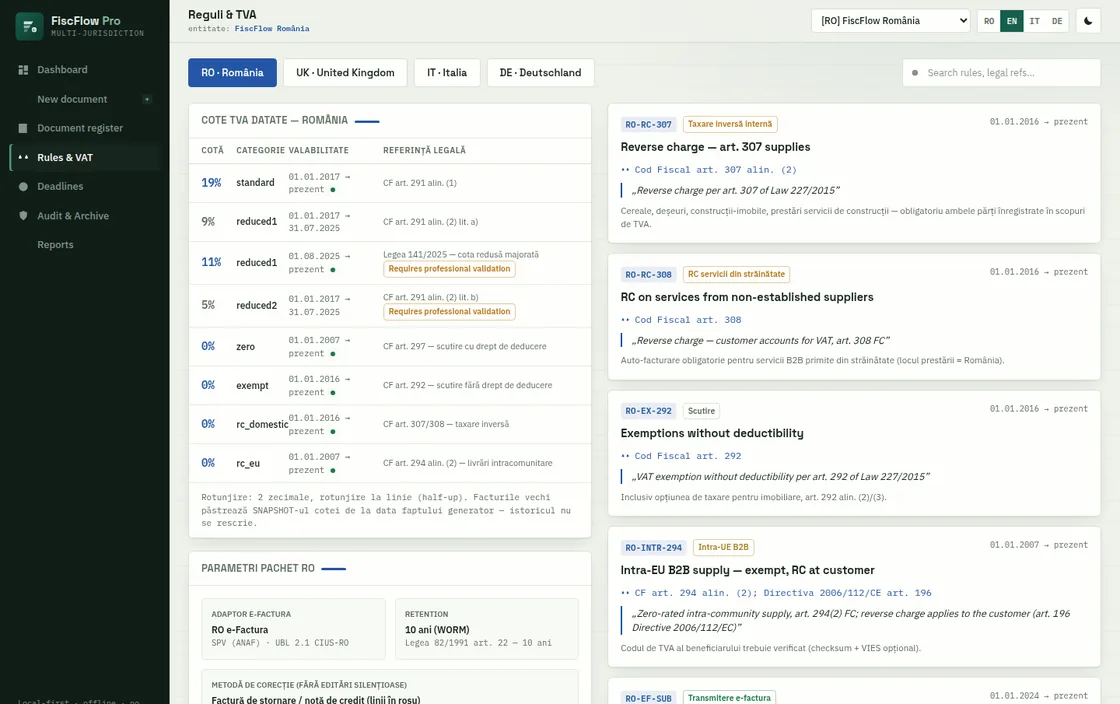The image size is (1120, 704).
Task: Click the Deadlines sidebar icon
Action: [23, 186]
